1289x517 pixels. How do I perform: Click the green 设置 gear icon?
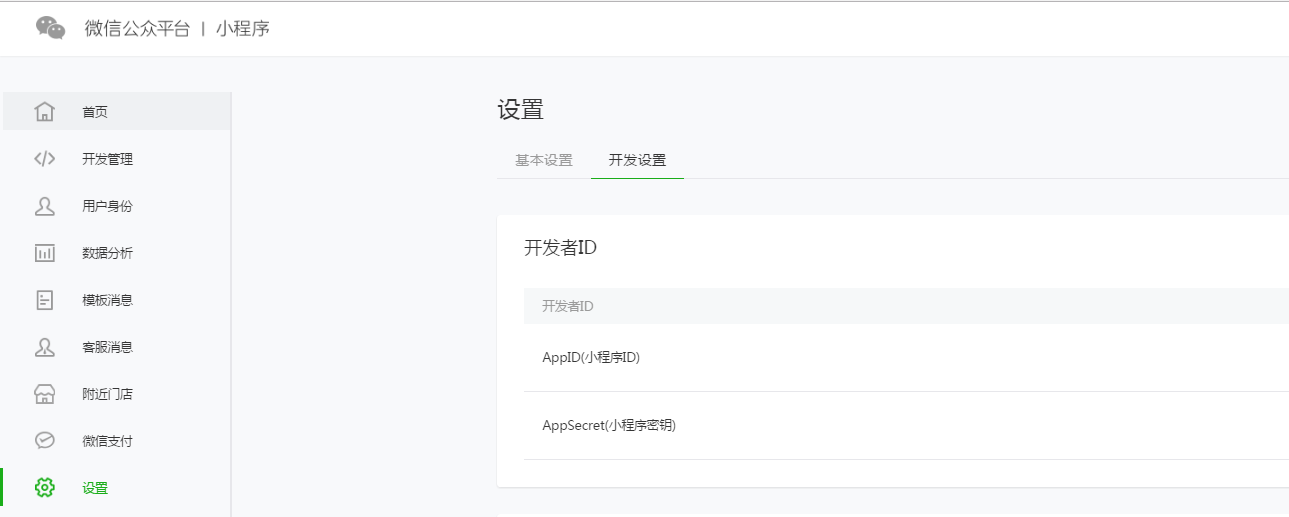tap(44, 488)
